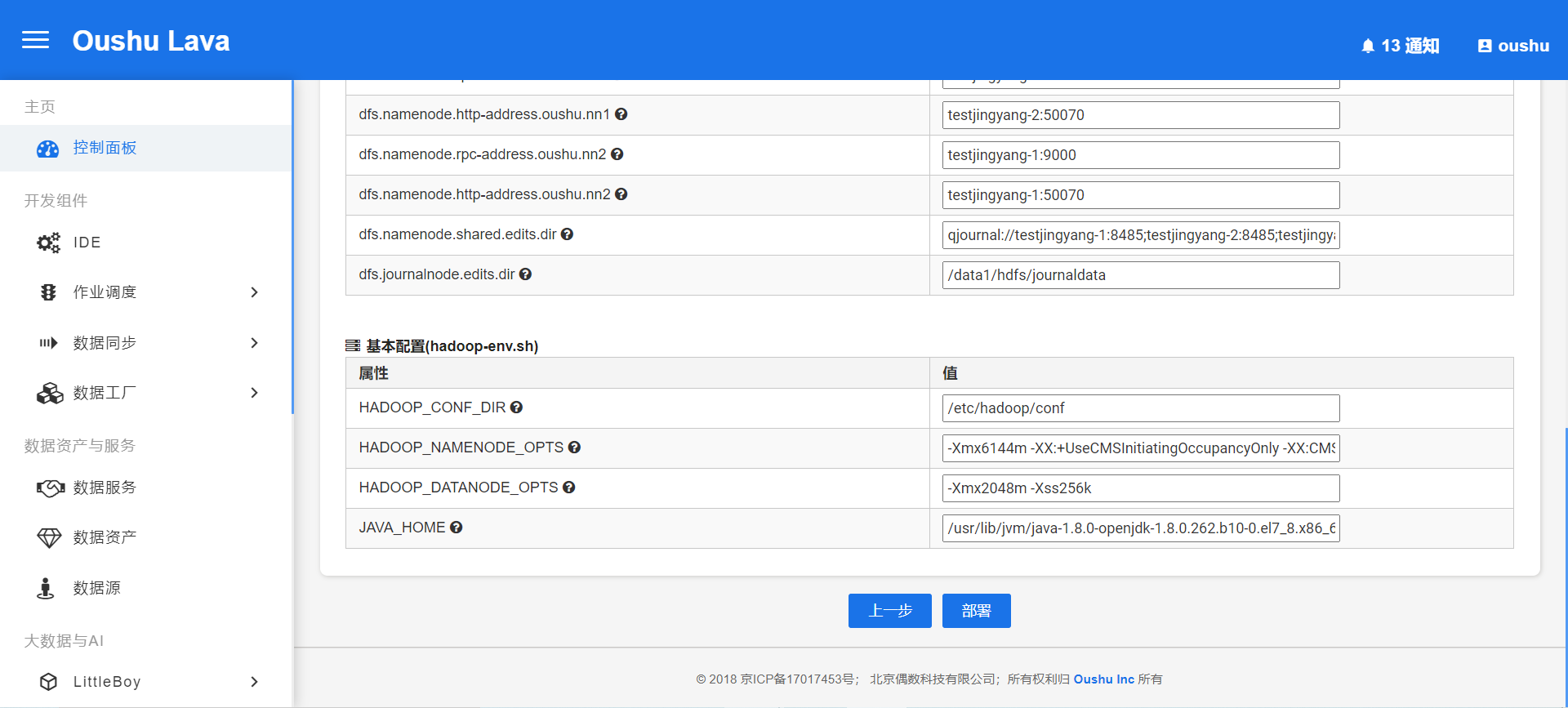
Task: Open the hamburger menu icon
Action: [35, 40]
